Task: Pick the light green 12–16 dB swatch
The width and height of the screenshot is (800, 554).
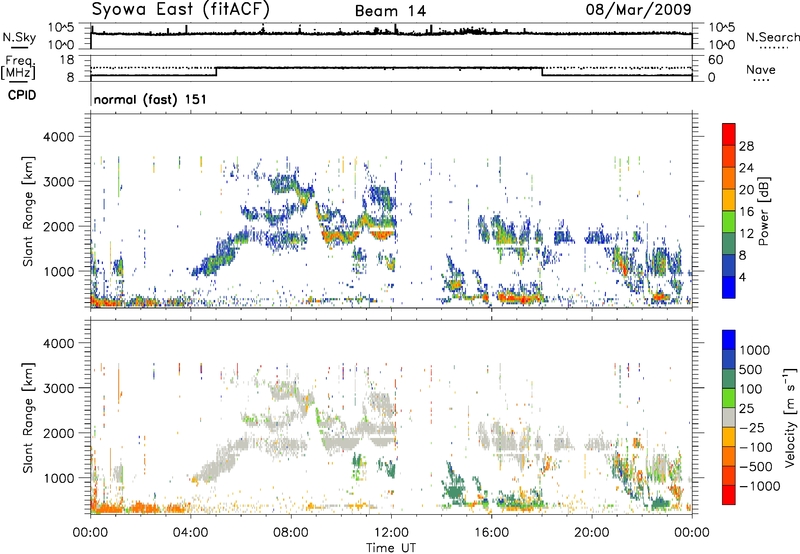Action: click(729, 221)
